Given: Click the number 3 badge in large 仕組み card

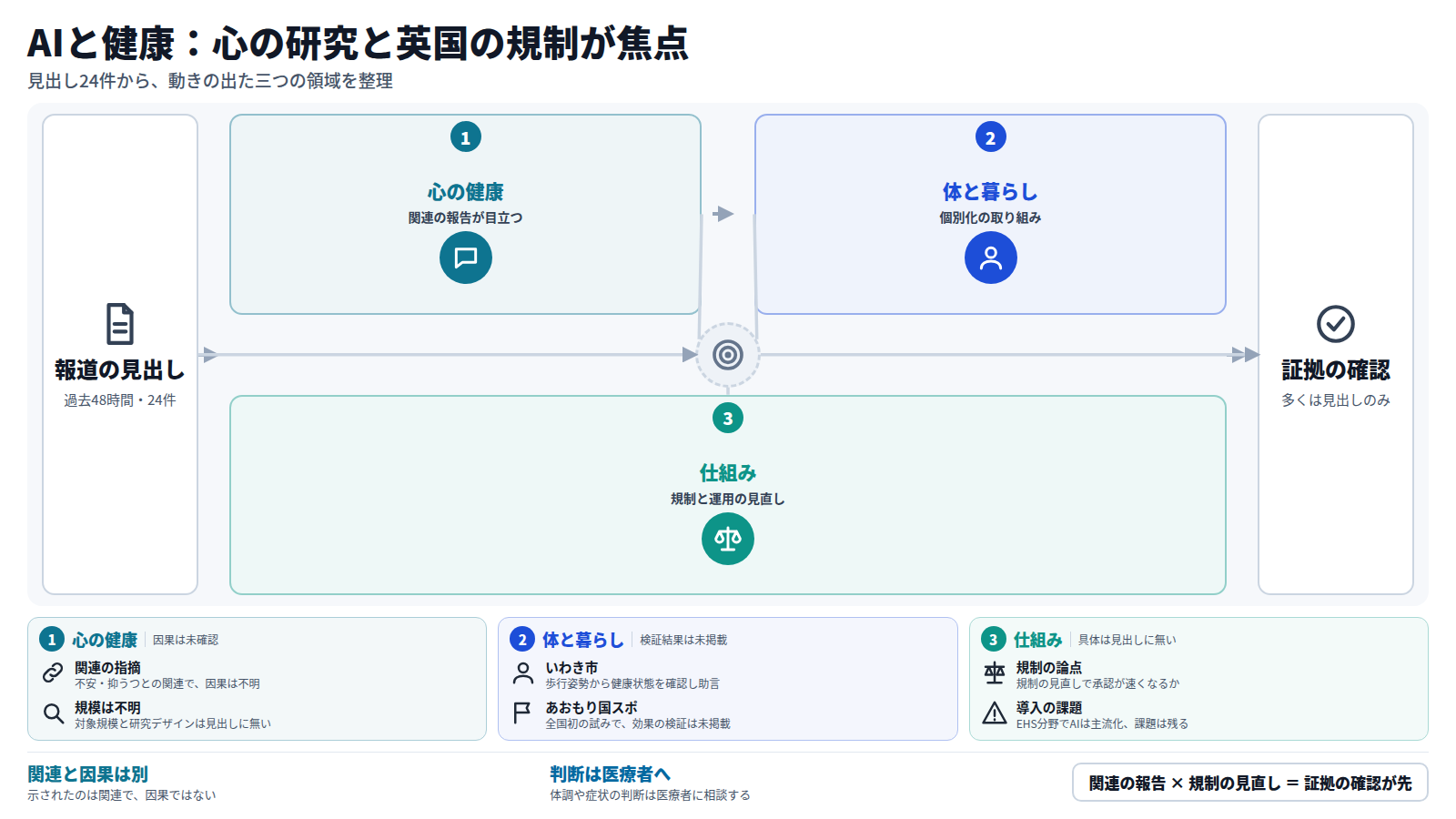Looking at the screenshot, I should tap(728, 419).
